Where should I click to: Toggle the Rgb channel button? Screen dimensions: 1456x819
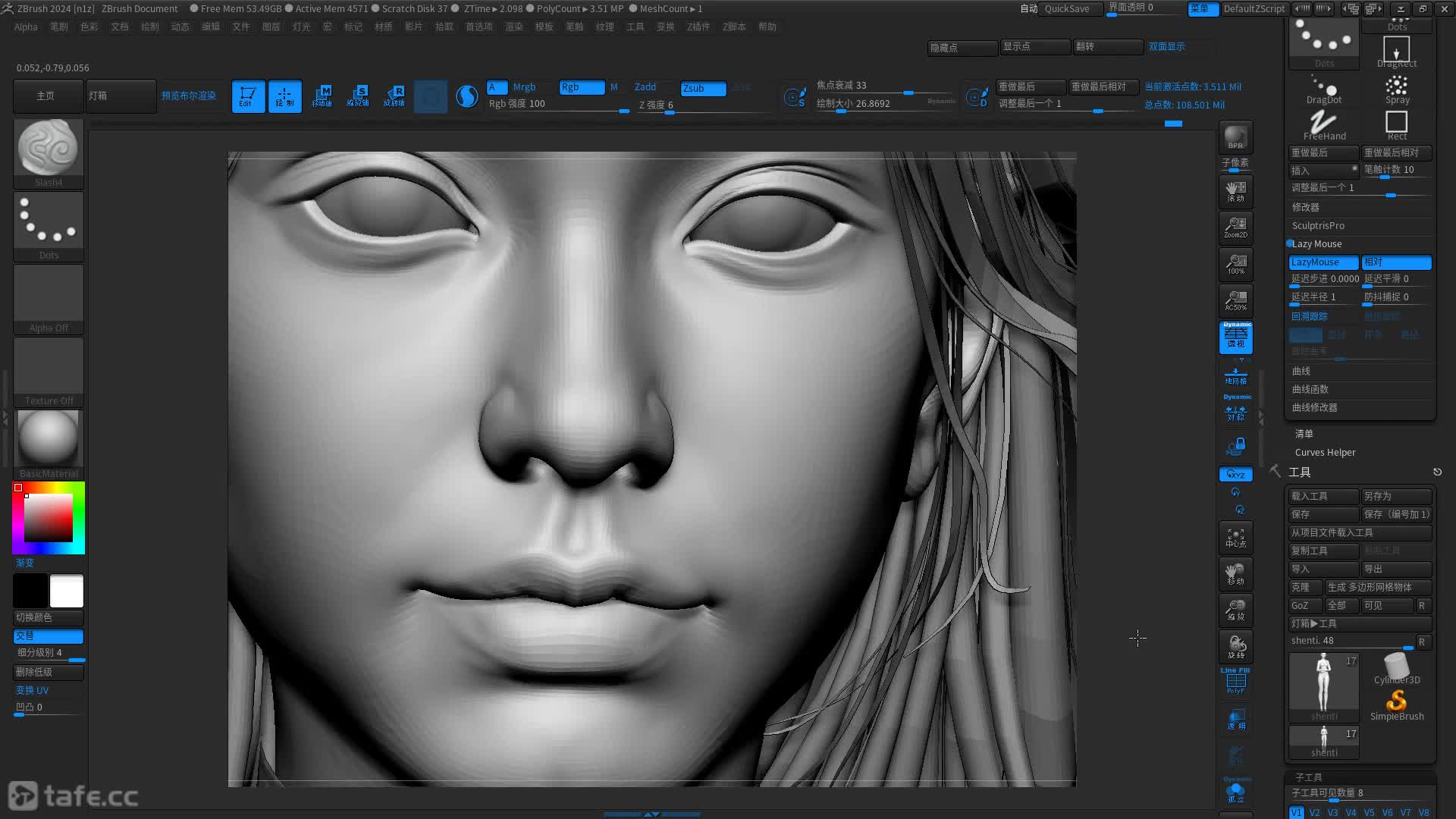coord(582,87)
